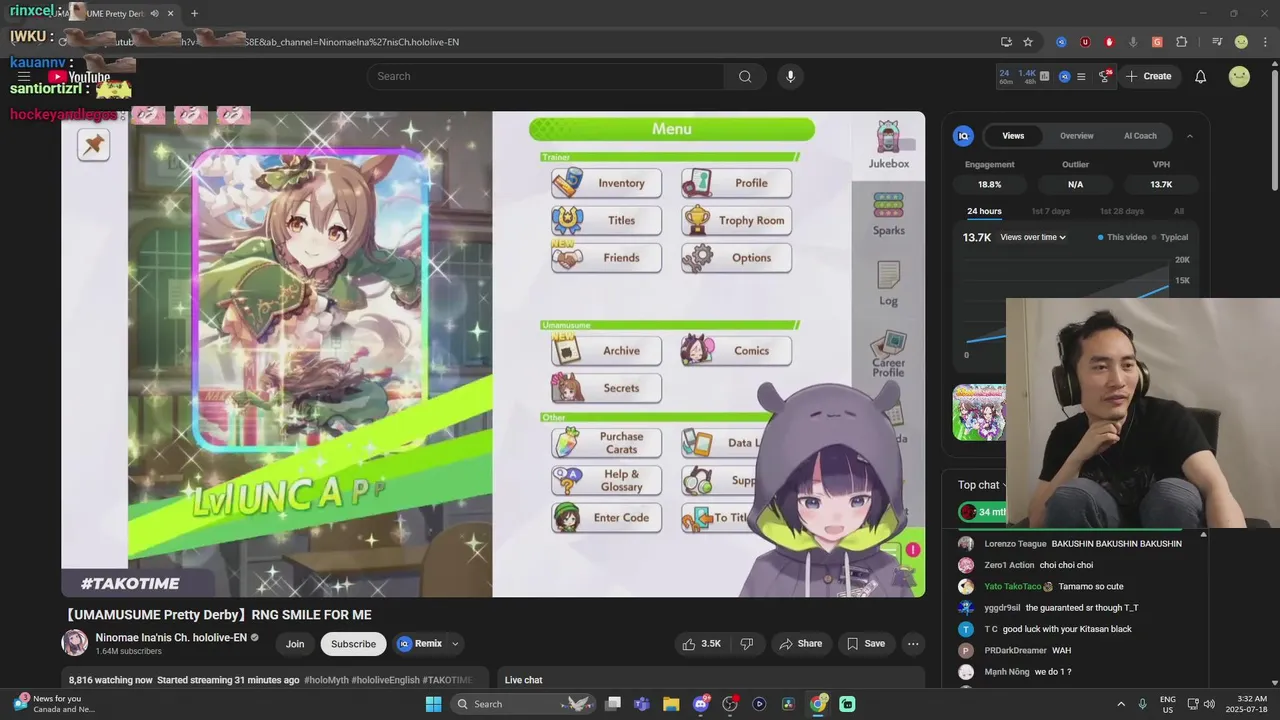Open Purchase Carats
The width and height of the screenshot is (1280, 720).
tap(606, 443)
